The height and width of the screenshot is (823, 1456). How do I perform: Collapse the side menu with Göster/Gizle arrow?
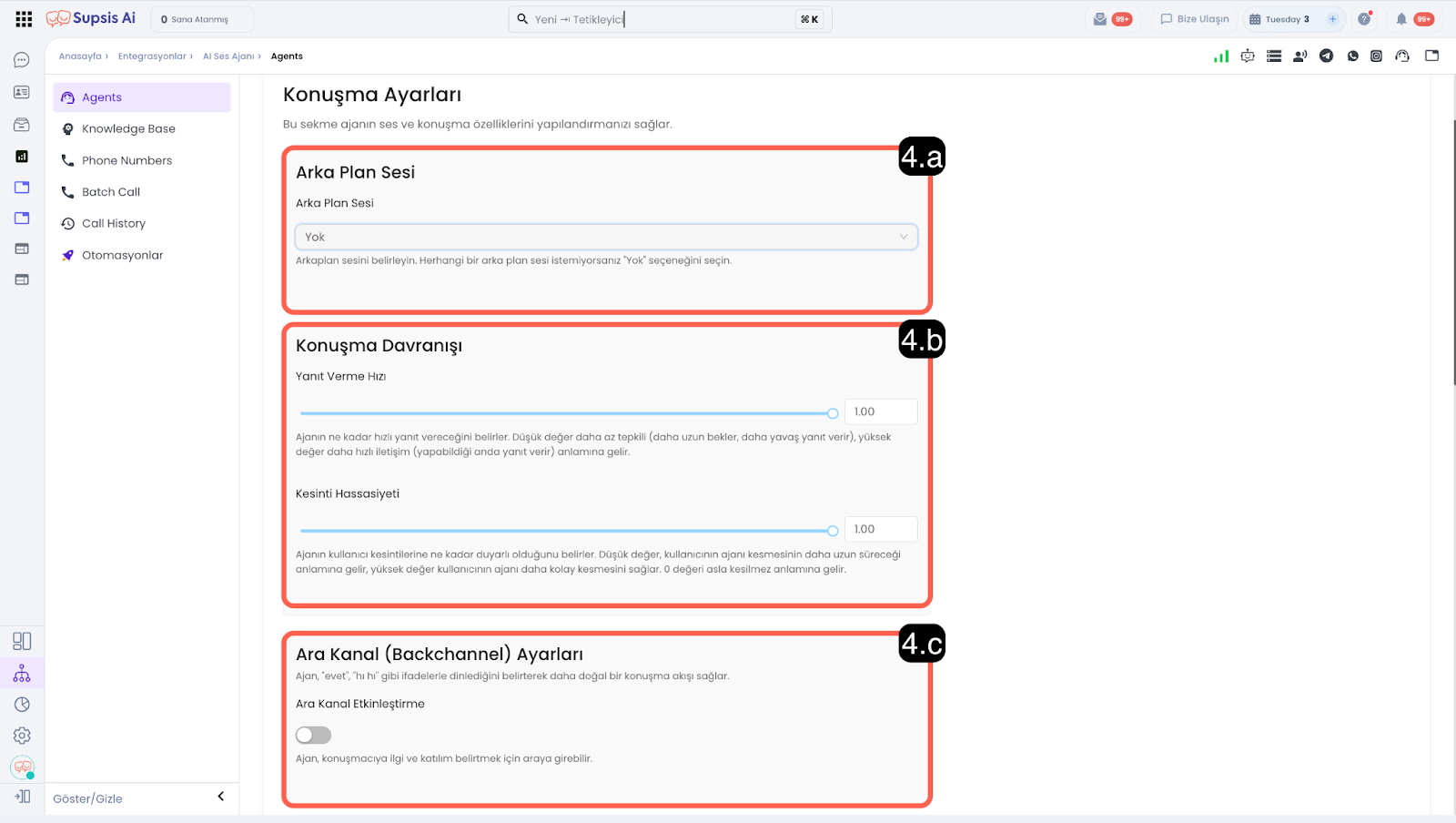tap(220, 797)
